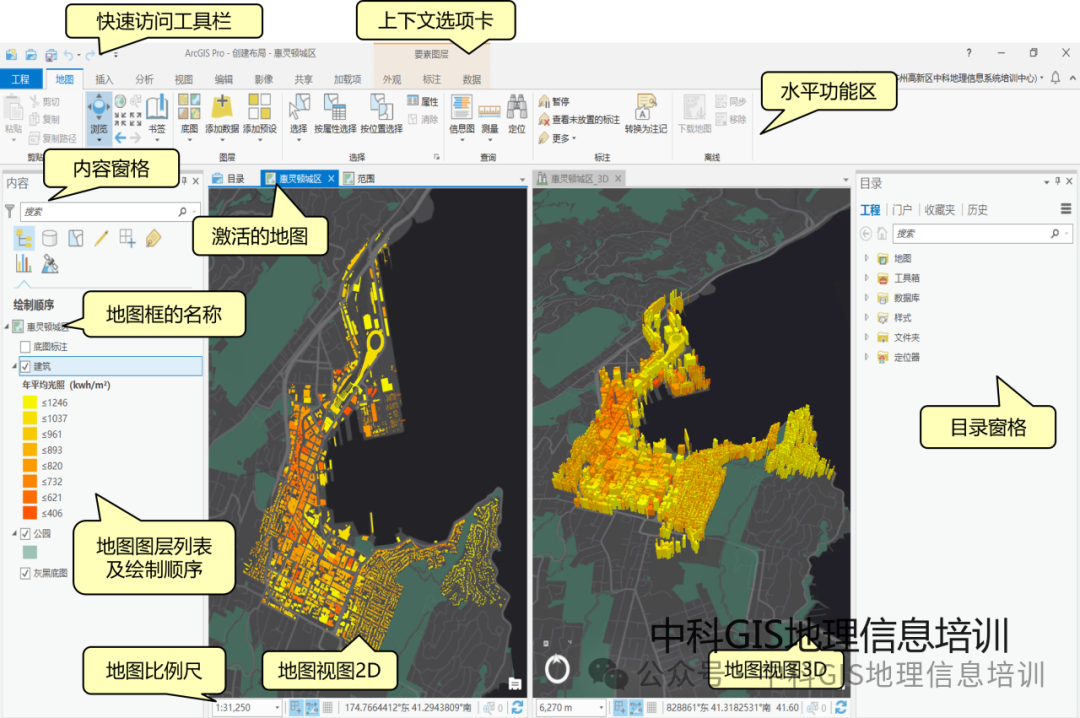Screen dimensions: 1080x718
Task: Toggle the 灰黑底图 layer checkbox
Action: [x=25, y=573]
